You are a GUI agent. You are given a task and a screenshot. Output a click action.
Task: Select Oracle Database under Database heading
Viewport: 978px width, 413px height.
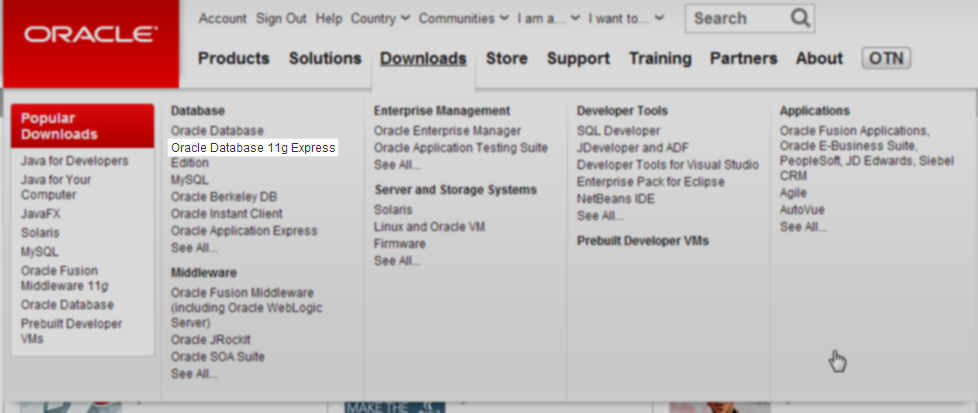click(x=217, y=131)
